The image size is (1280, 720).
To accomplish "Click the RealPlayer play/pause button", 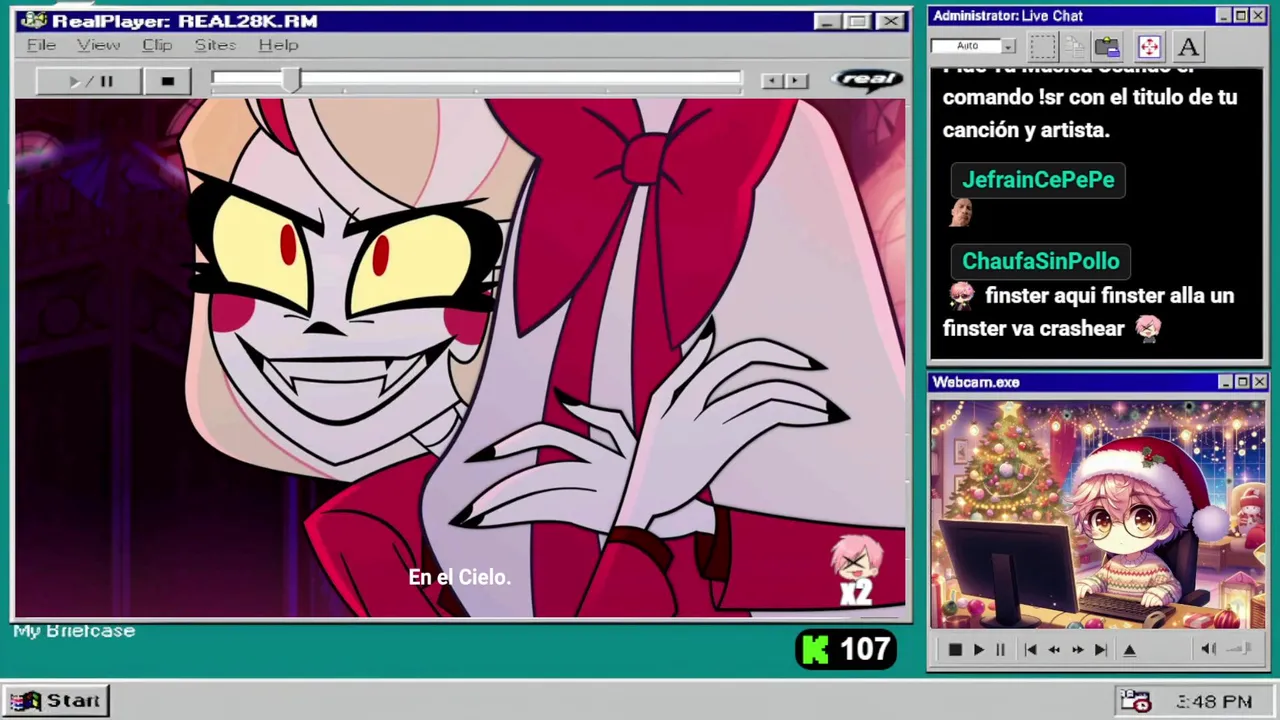I will coord(89,81).
